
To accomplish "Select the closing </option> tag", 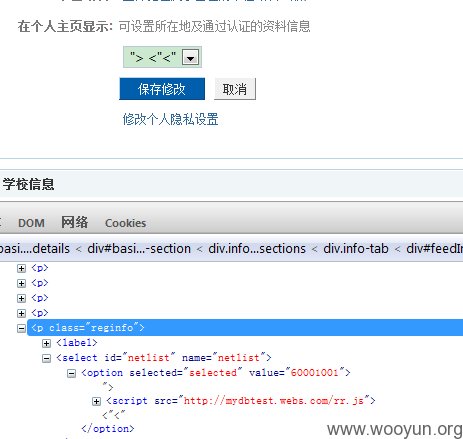I will 108,429.
